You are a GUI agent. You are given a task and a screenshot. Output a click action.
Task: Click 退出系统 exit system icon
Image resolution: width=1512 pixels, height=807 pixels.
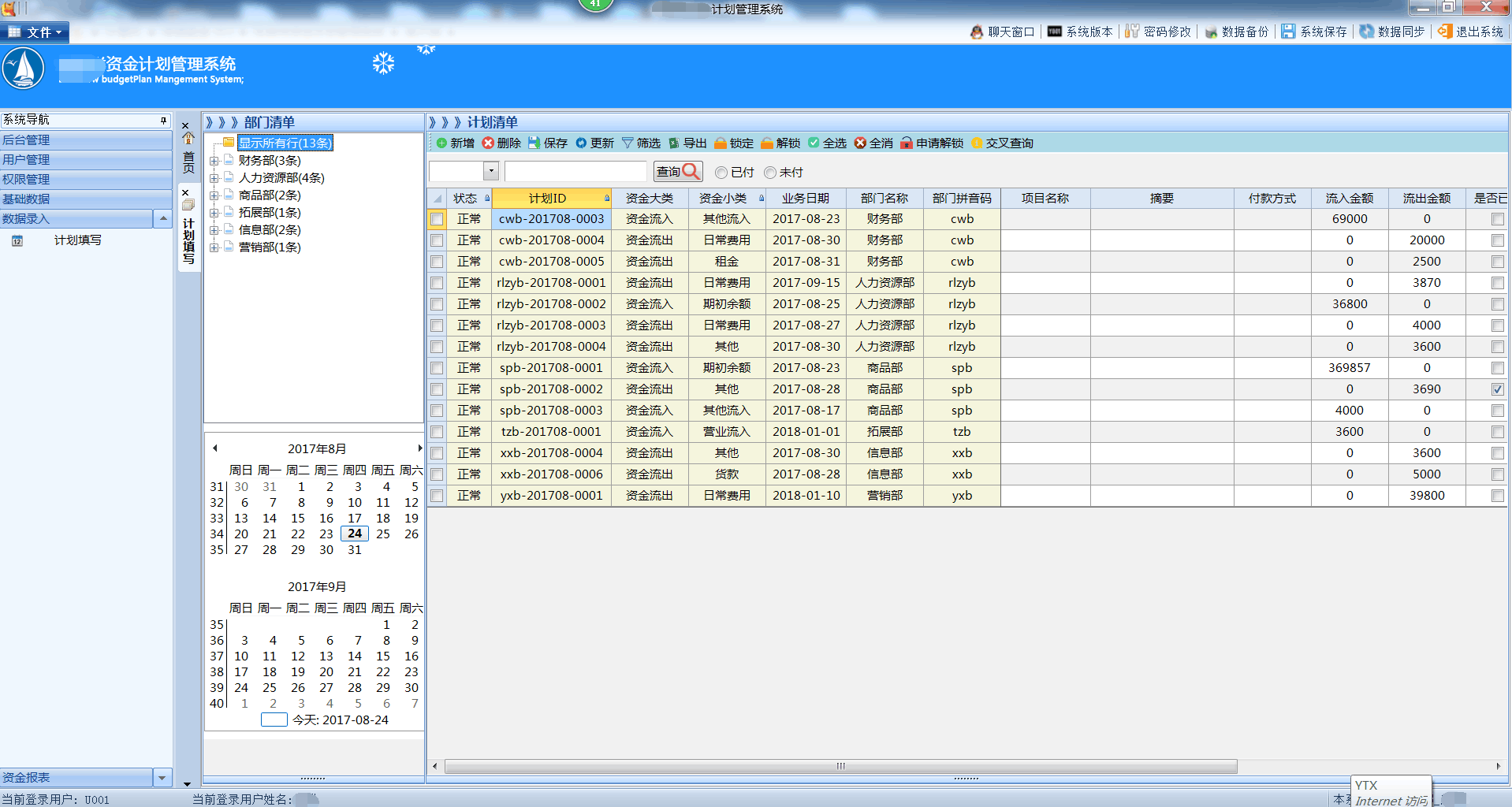[1444, 32]
